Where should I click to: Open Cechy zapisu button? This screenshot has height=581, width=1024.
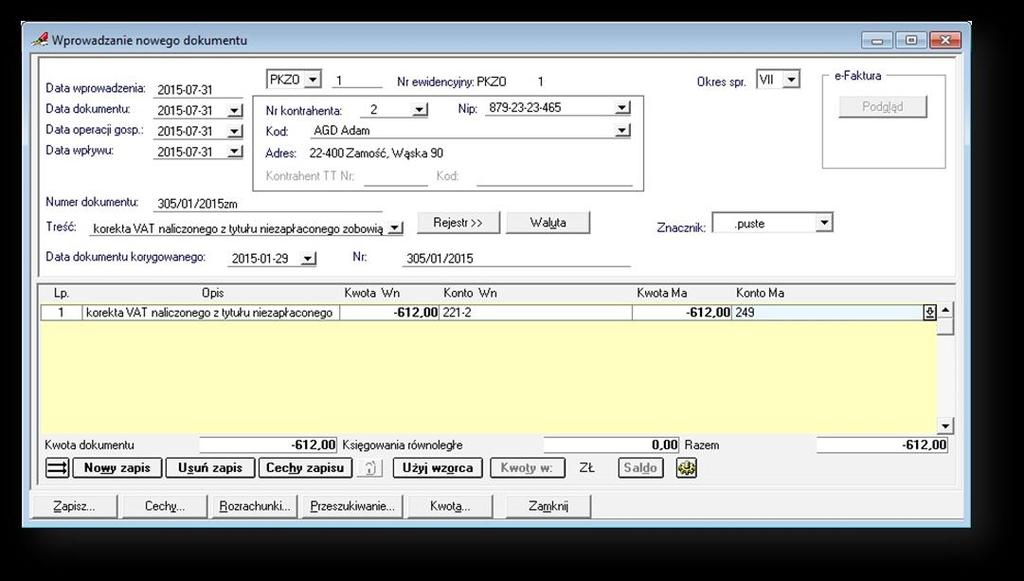tap(305, 468)
